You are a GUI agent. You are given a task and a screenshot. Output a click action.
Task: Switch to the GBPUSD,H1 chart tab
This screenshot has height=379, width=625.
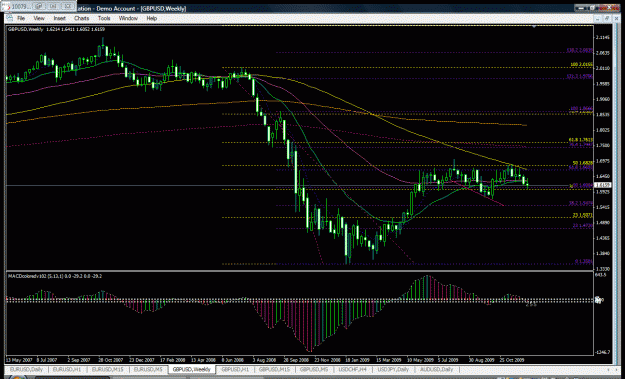tap(235, 369)
